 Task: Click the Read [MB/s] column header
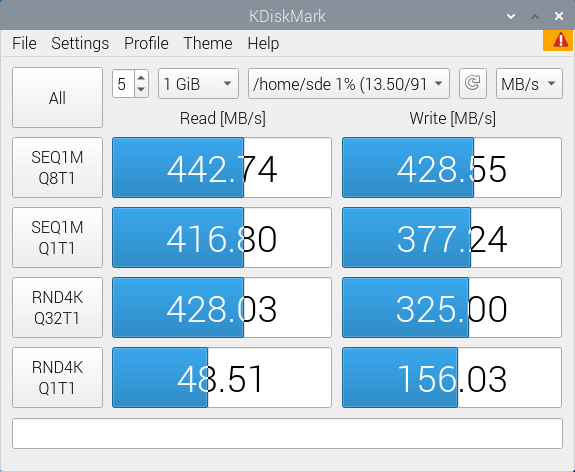tap(223, 118)
